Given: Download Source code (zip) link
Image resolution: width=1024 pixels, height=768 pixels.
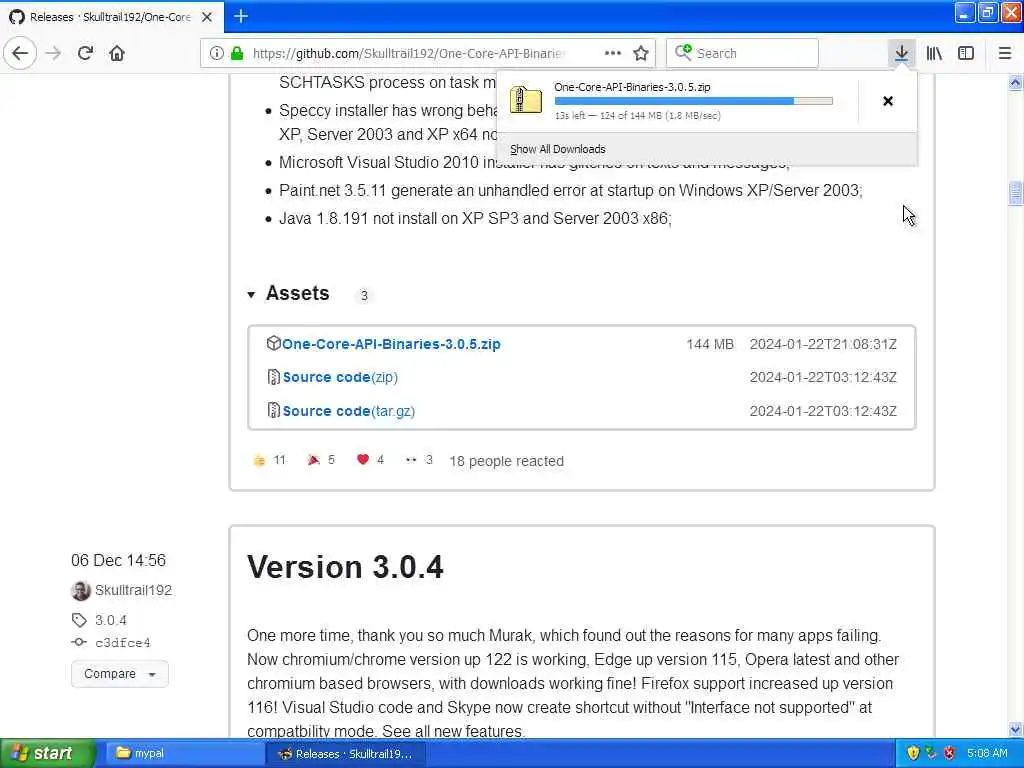Looking at the screenshot, I should click(340, 377).
